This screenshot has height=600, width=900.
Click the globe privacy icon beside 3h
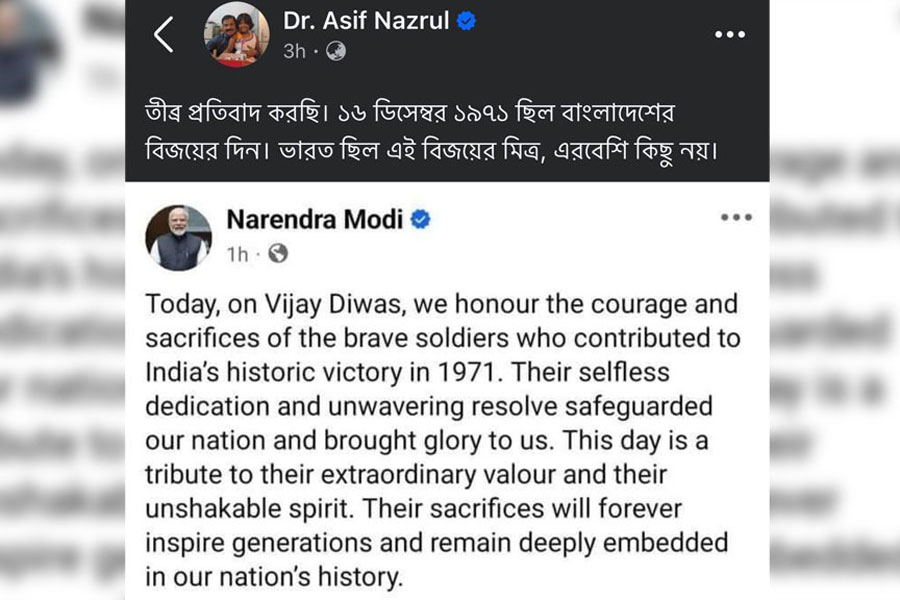[336, 51]
